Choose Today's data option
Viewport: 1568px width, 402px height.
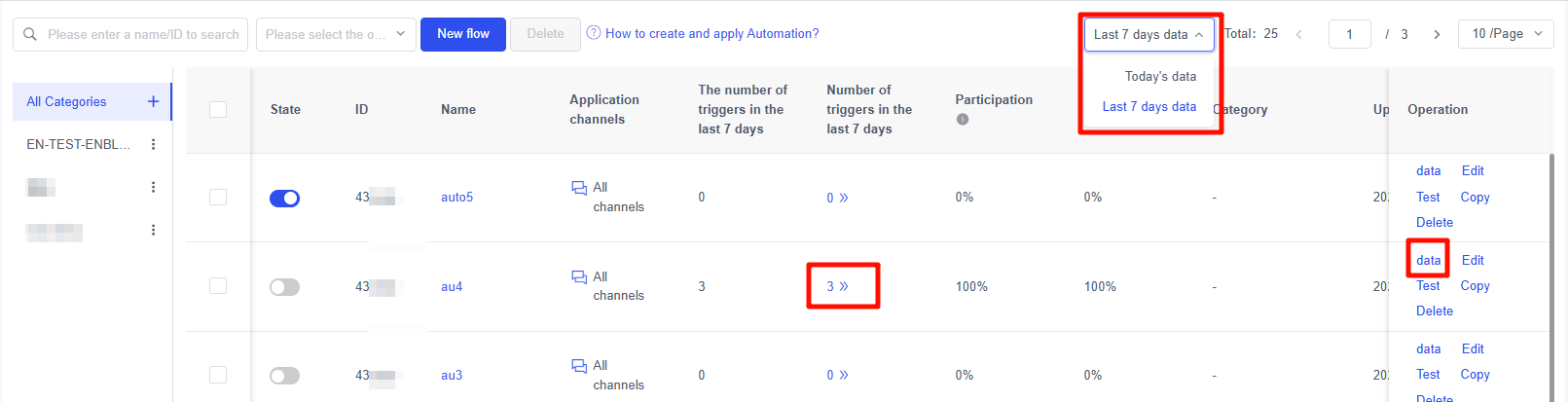coord(1160,76)
